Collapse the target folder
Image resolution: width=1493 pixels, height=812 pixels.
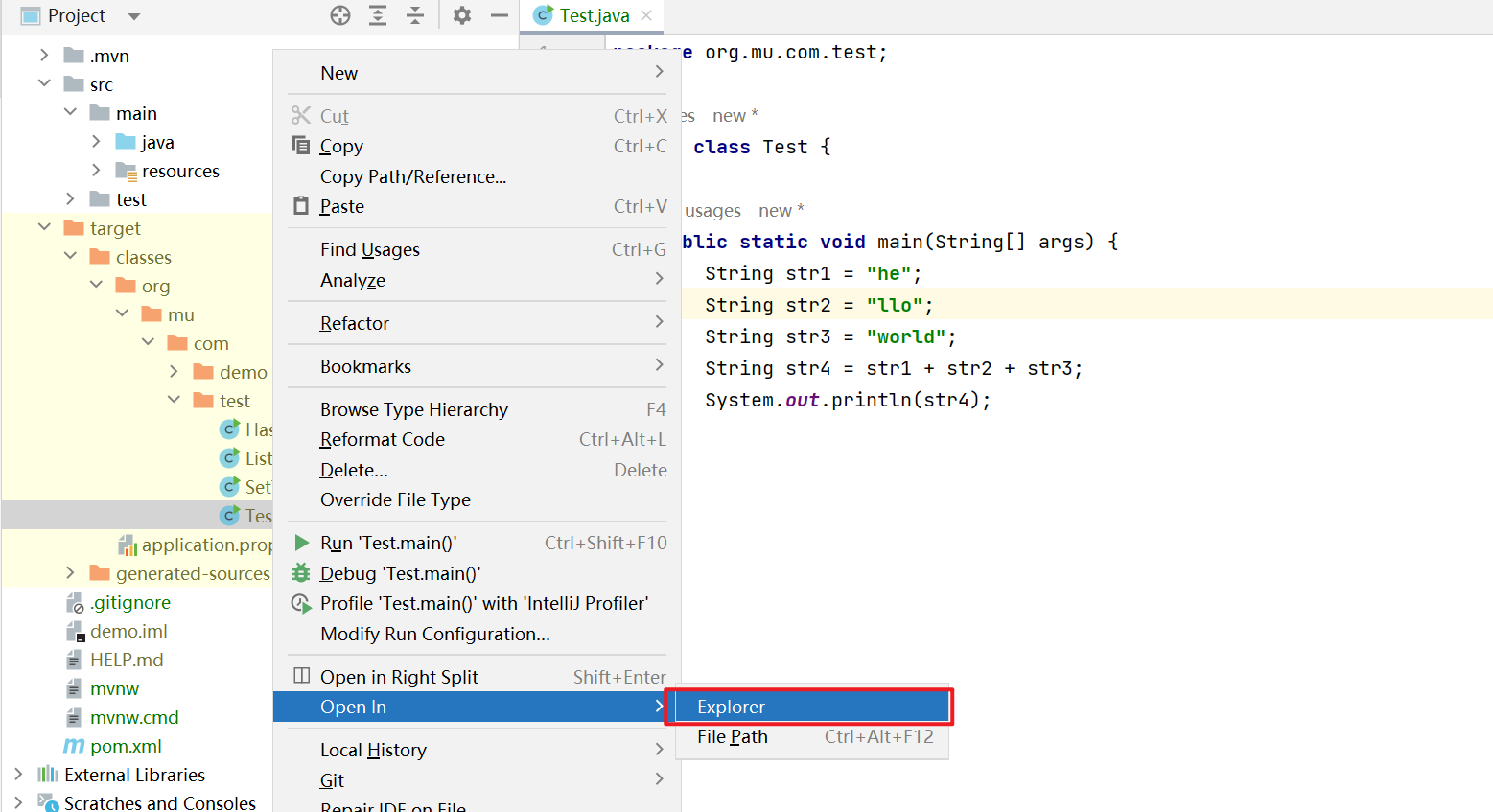coord(44,228)
